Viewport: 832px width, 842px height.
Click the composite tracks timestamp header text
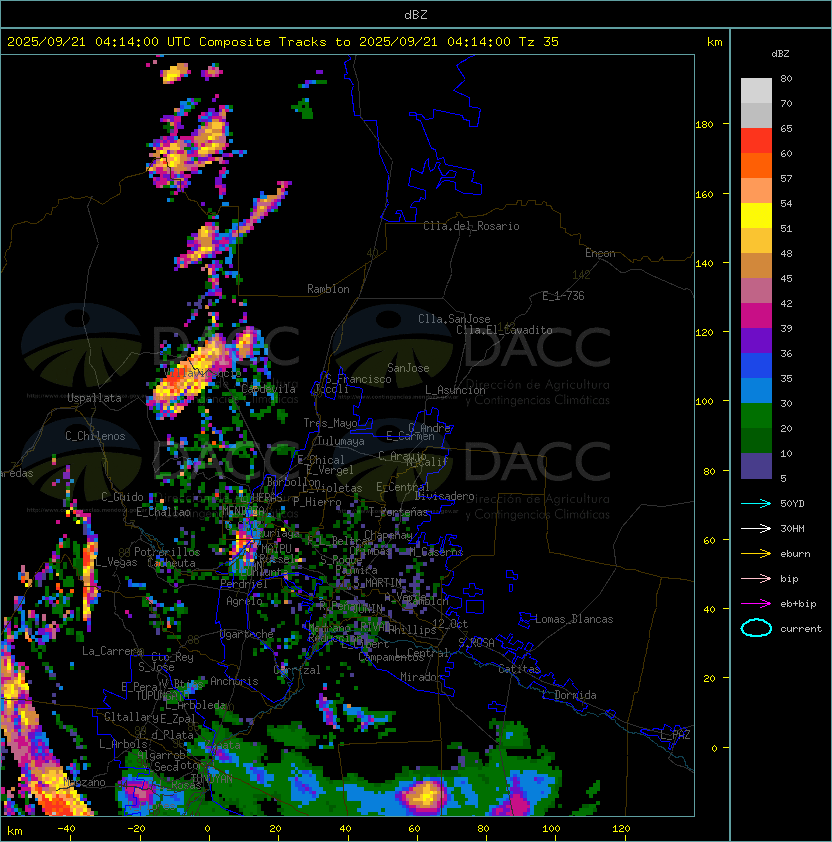coord(283,42)
